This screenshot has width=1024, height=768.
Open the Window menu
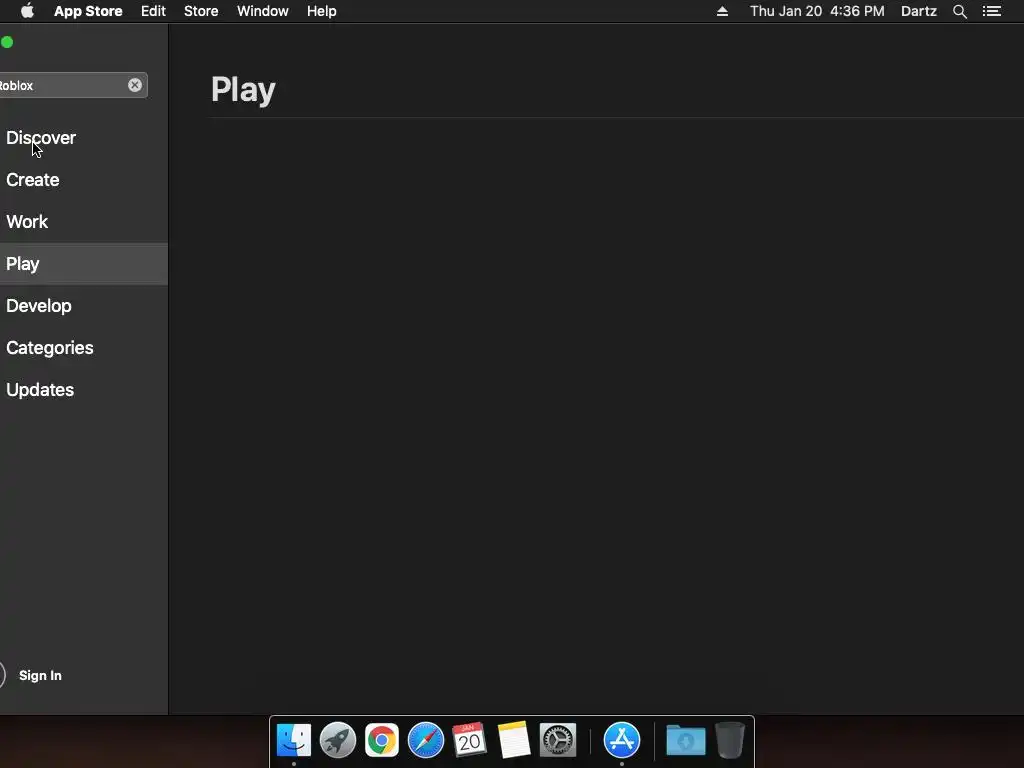pyautogui.click(x=263, y=11)
